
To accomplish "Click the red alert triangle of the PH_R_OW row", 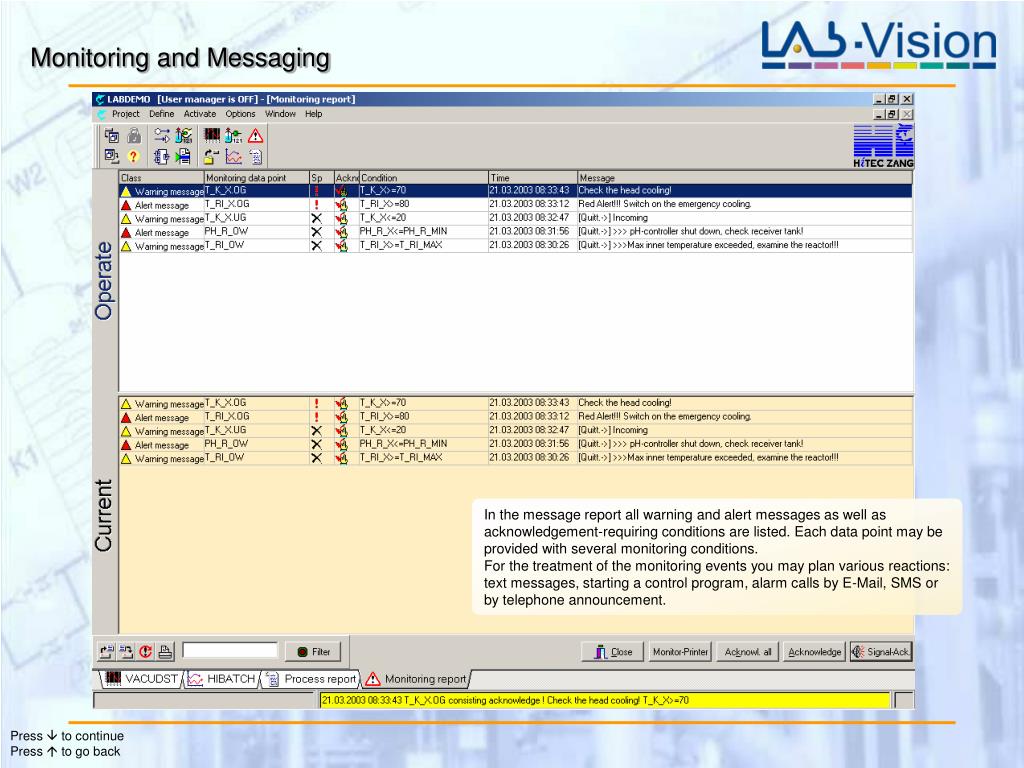I will (126, 232).
